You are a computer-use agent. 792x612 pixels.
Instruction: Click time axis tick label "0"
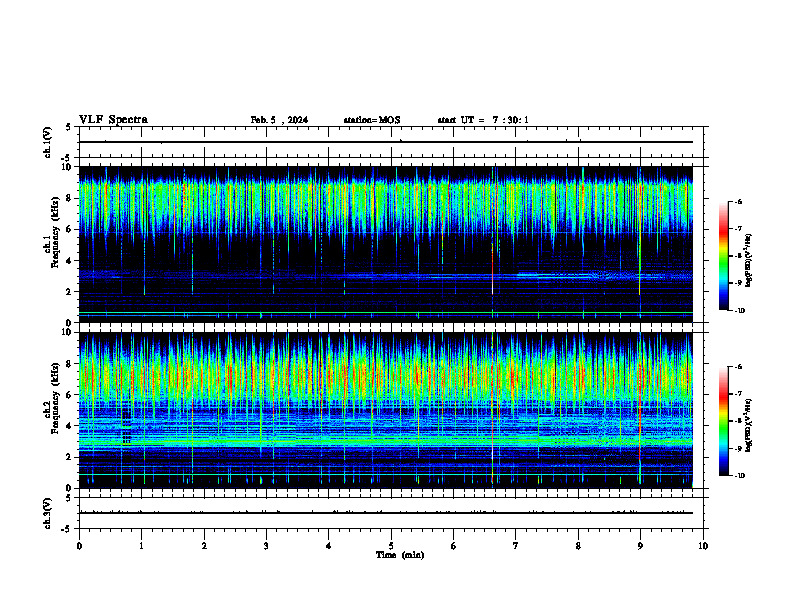pyautogui.click(x=79, y=546)
